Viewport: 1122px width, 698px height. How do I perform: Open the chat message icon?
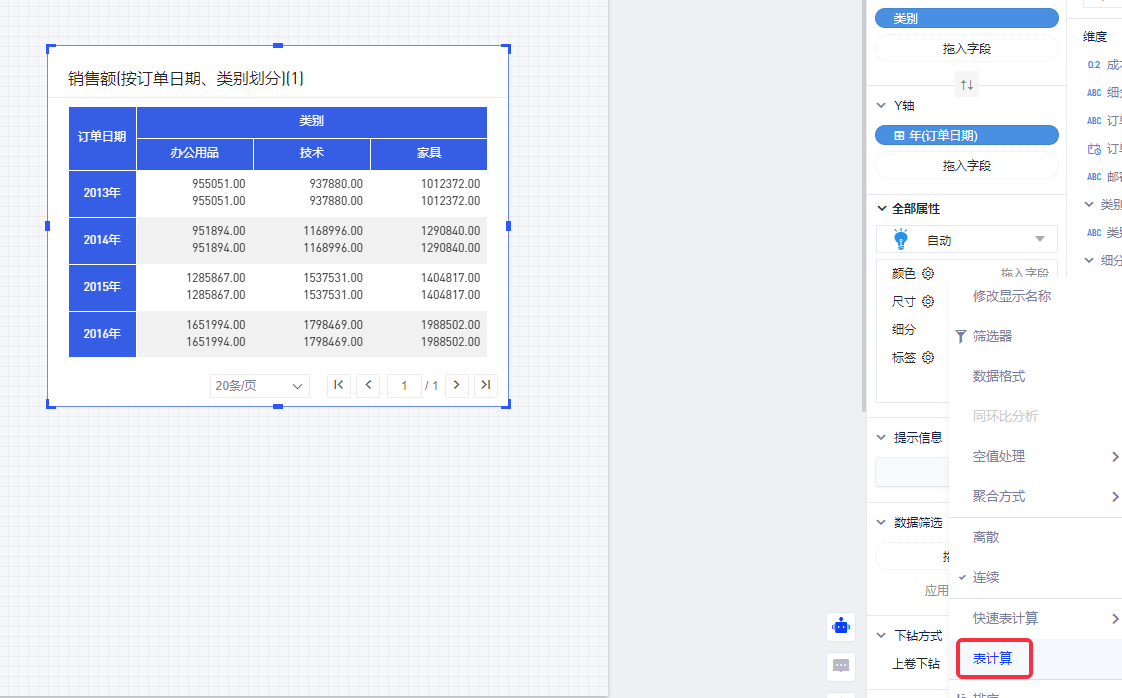[x=841, y=665]
